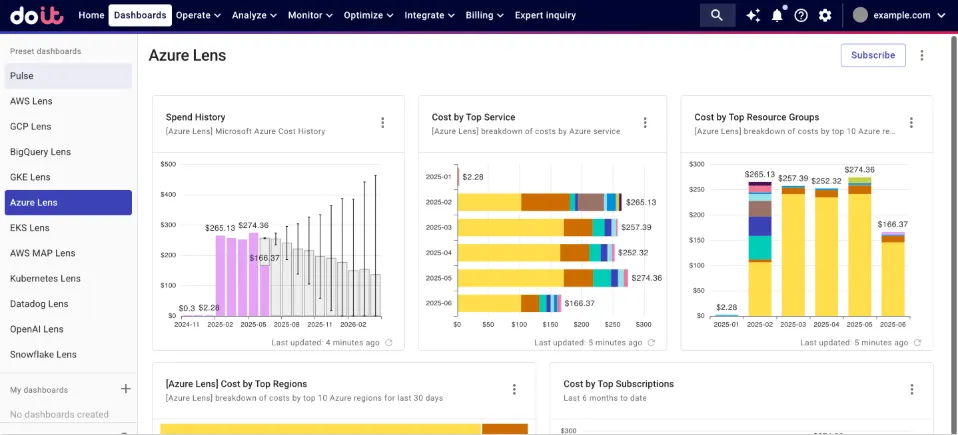Click the DoiT logo

(37, 15)
